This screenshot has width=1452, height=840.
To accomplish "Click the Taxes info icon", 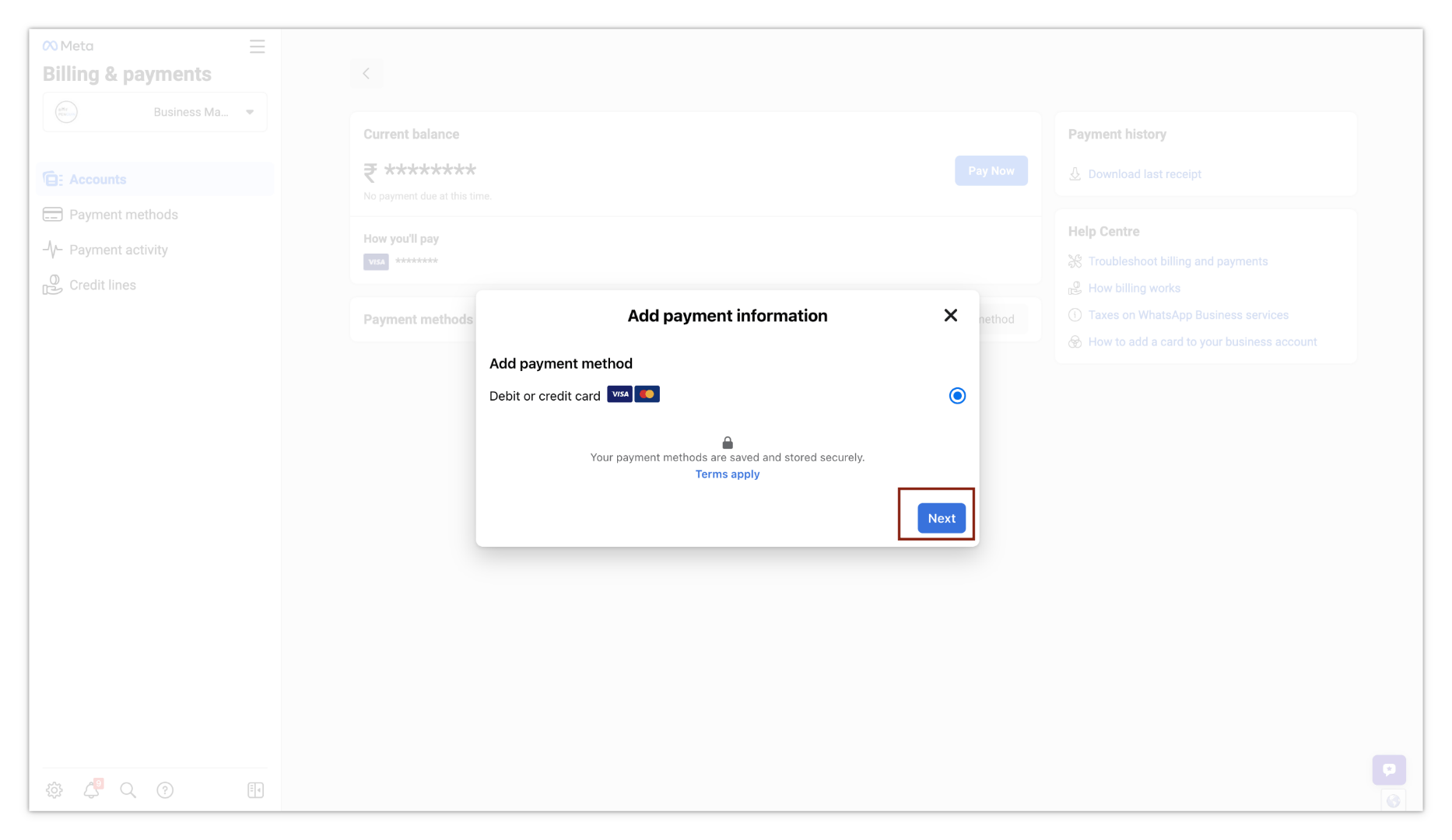I will (x=1075, y=315).
